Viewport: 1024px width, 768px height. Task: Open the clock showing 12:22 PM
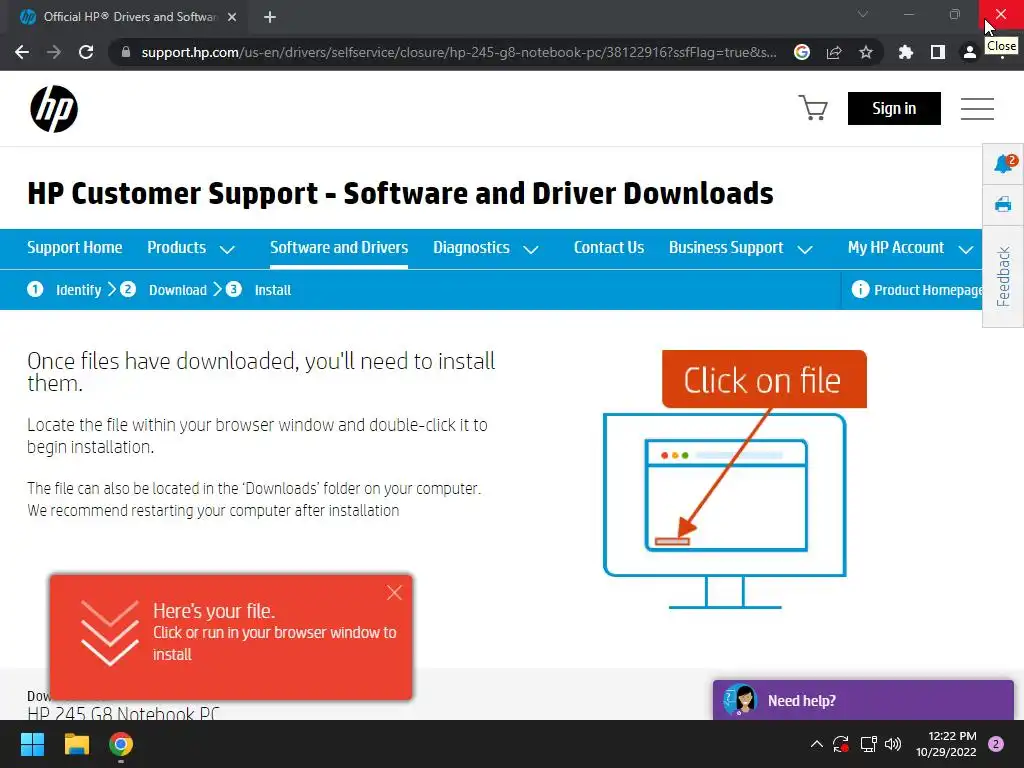[x=946, y=744]
